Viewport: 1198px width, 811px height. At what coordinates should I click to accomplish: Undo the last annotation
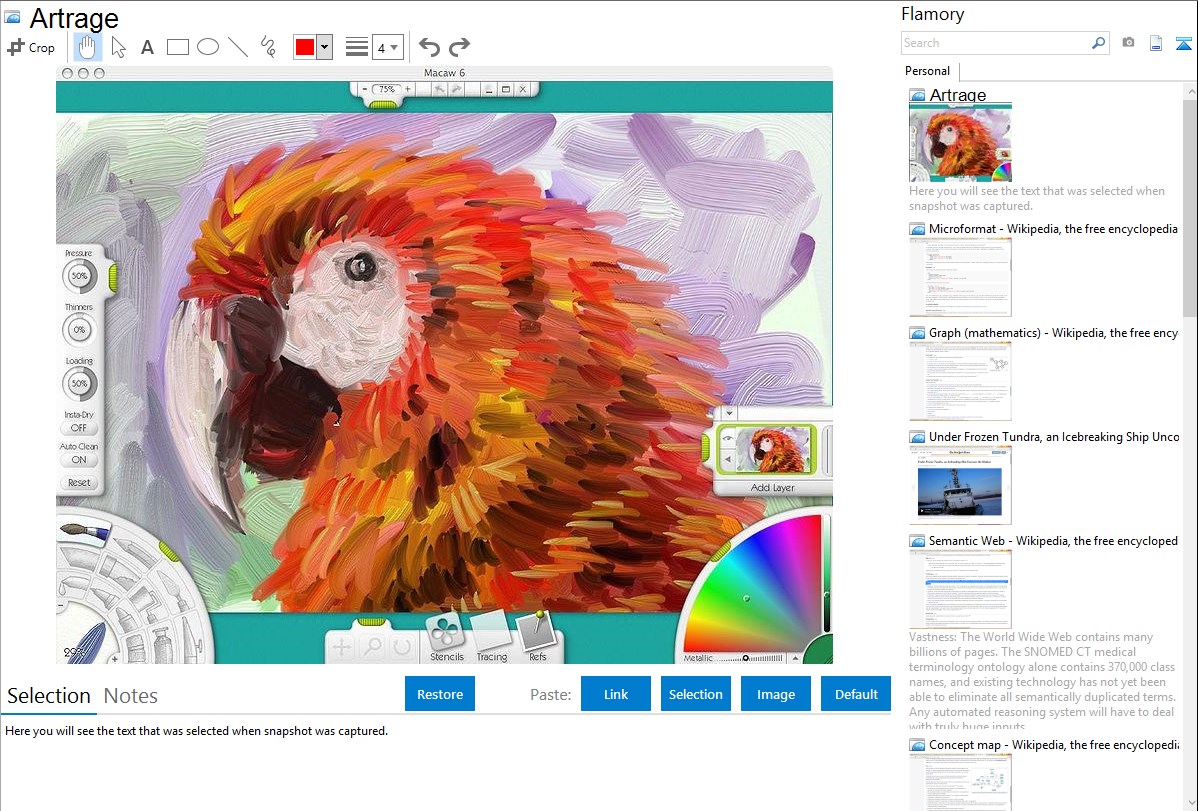[x=429, y=47]
